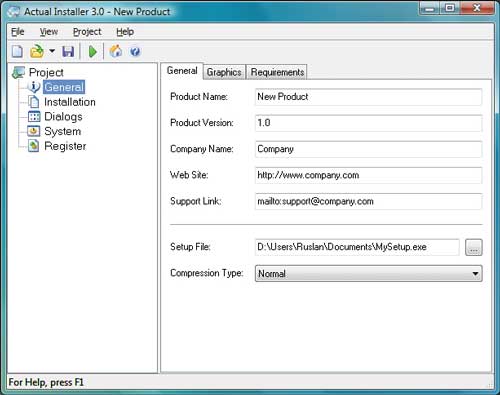
Task: Select Register in the project tree
Action: pyautogui.click(x=65, y=146)
